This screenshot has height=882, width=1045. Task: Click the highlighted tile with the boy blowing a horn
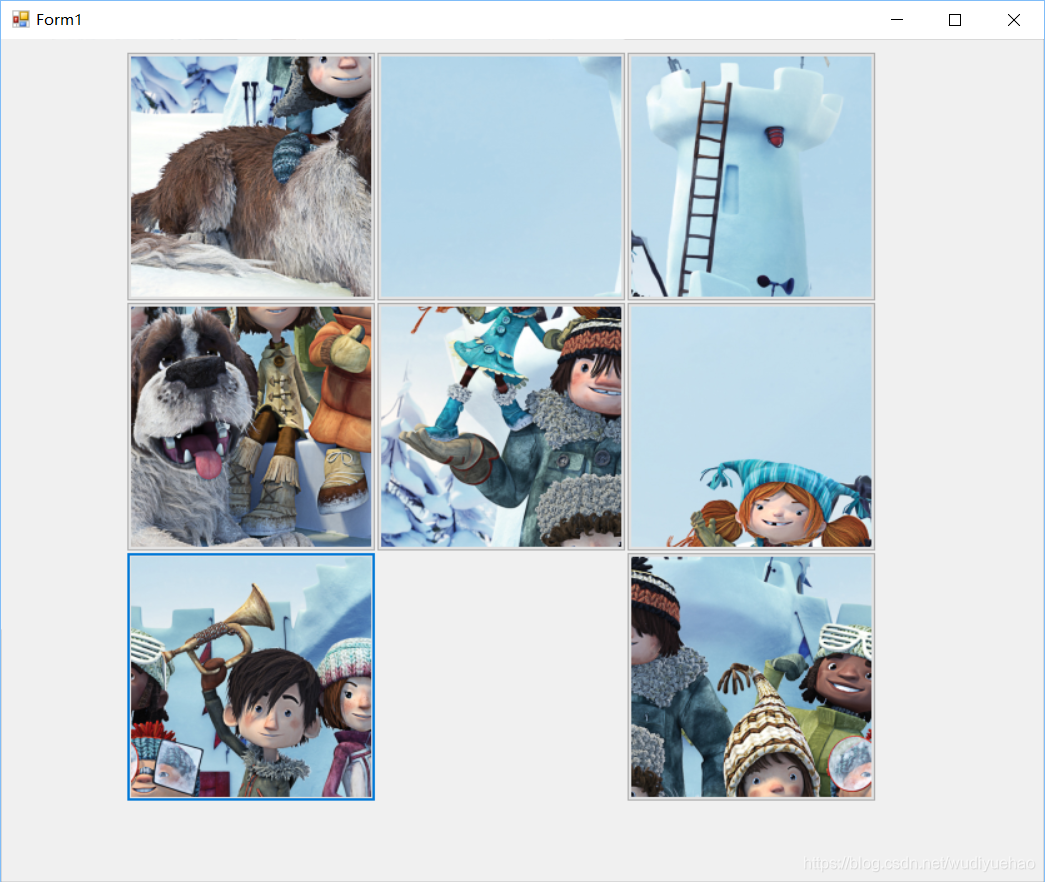click(x=251, y=677)
